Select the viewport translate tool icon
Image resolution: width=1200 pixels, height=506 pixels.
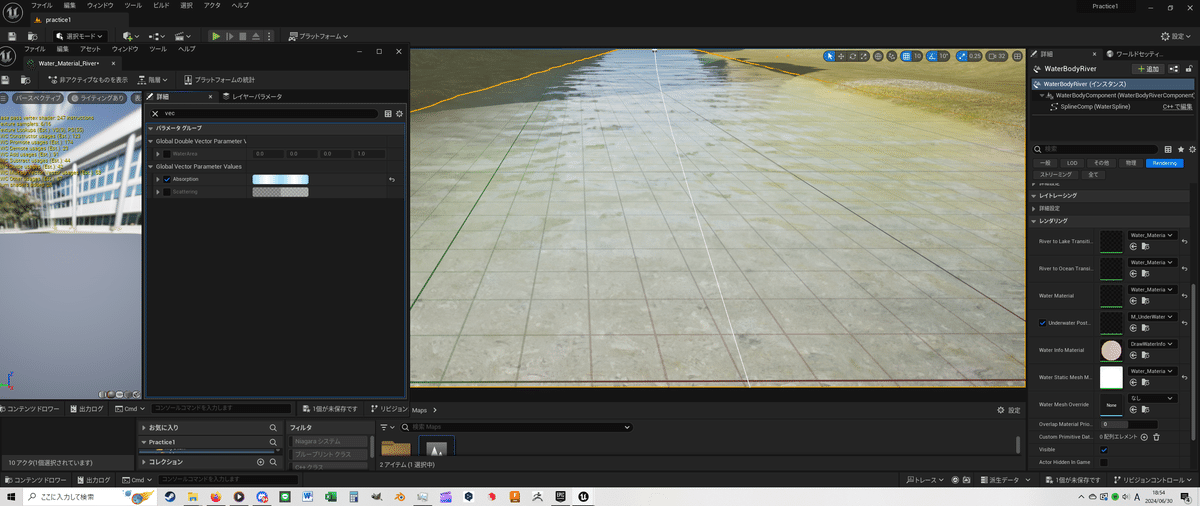click(x=841, y=56)
